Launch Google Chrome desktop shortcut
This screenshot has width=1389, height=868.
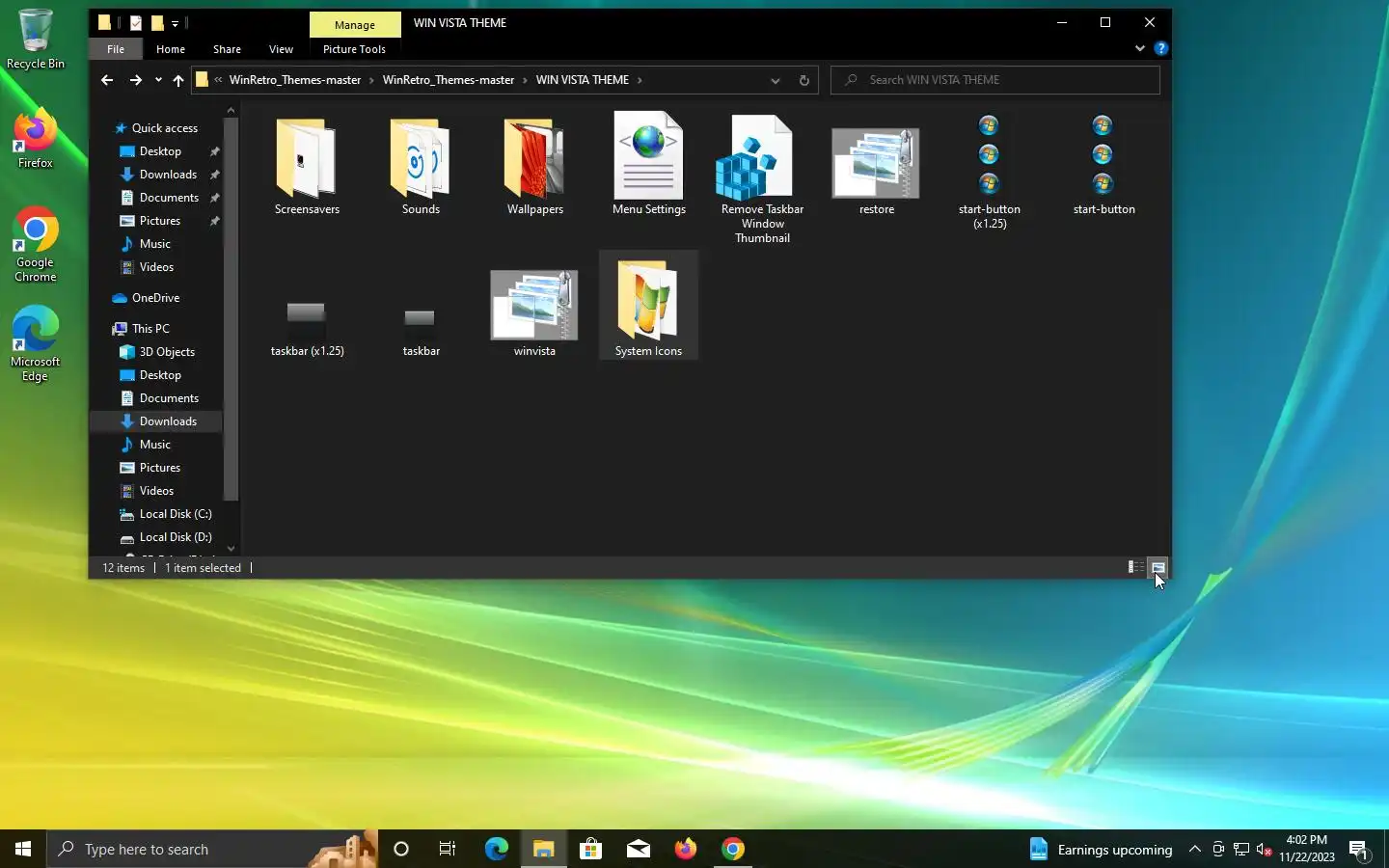pyautogui.click(x=36, y=245)
